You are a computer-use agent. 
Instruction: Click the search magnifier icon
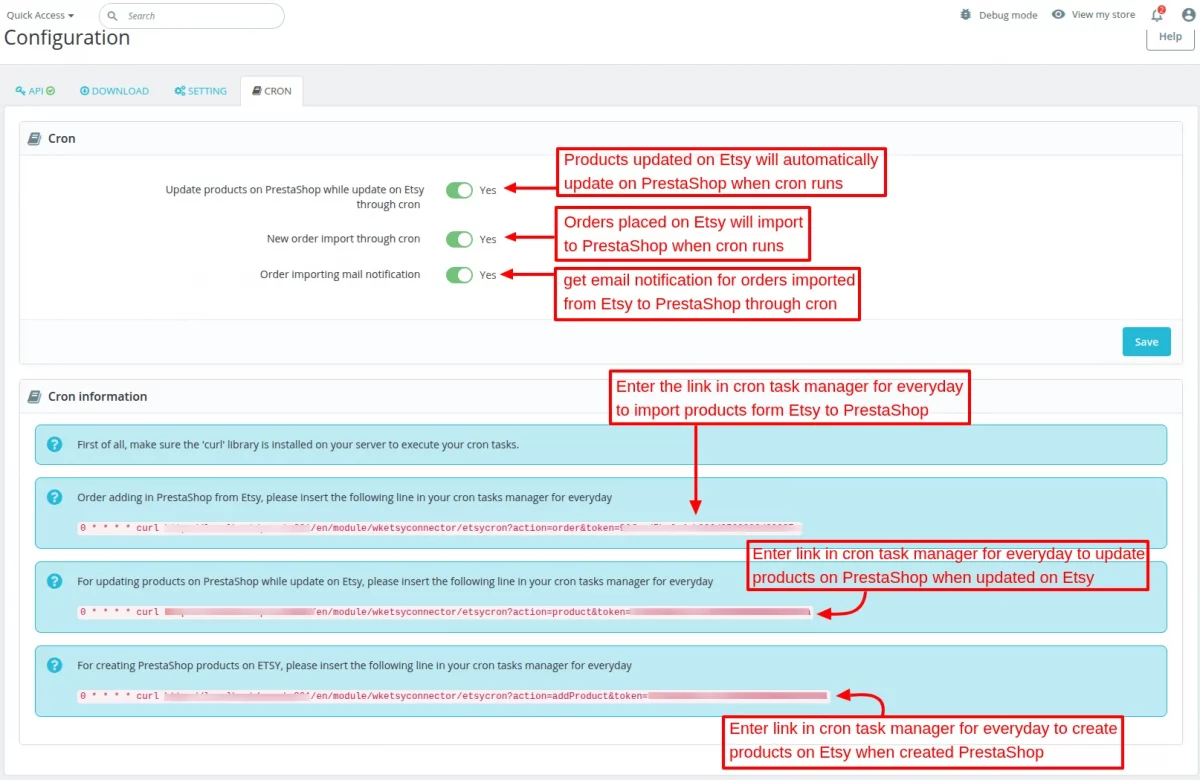coord(113,16)
